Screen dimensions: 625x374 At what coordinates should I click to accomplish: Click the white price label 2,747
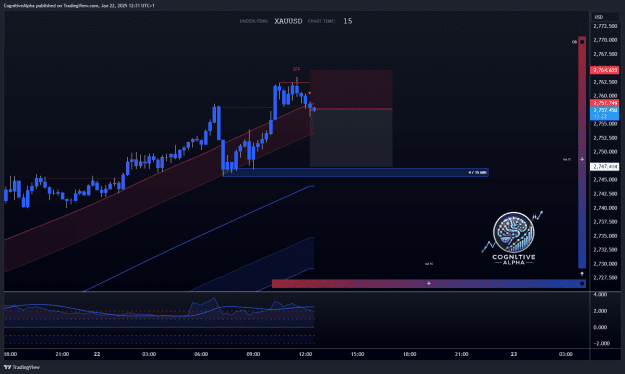[x=604, y=167]
